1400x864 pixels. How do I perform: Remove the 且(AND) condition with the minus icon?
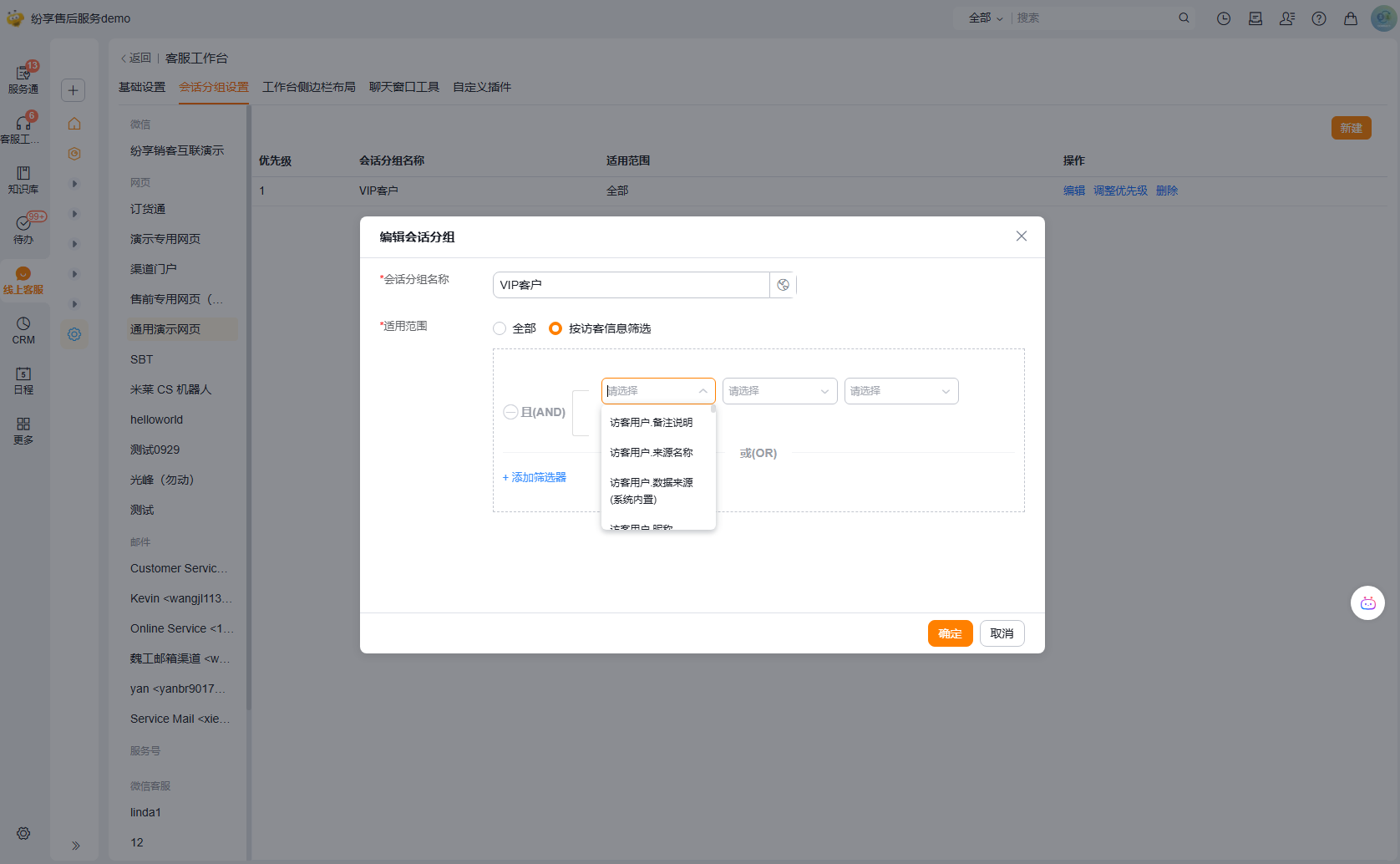(x=510, y=412)
